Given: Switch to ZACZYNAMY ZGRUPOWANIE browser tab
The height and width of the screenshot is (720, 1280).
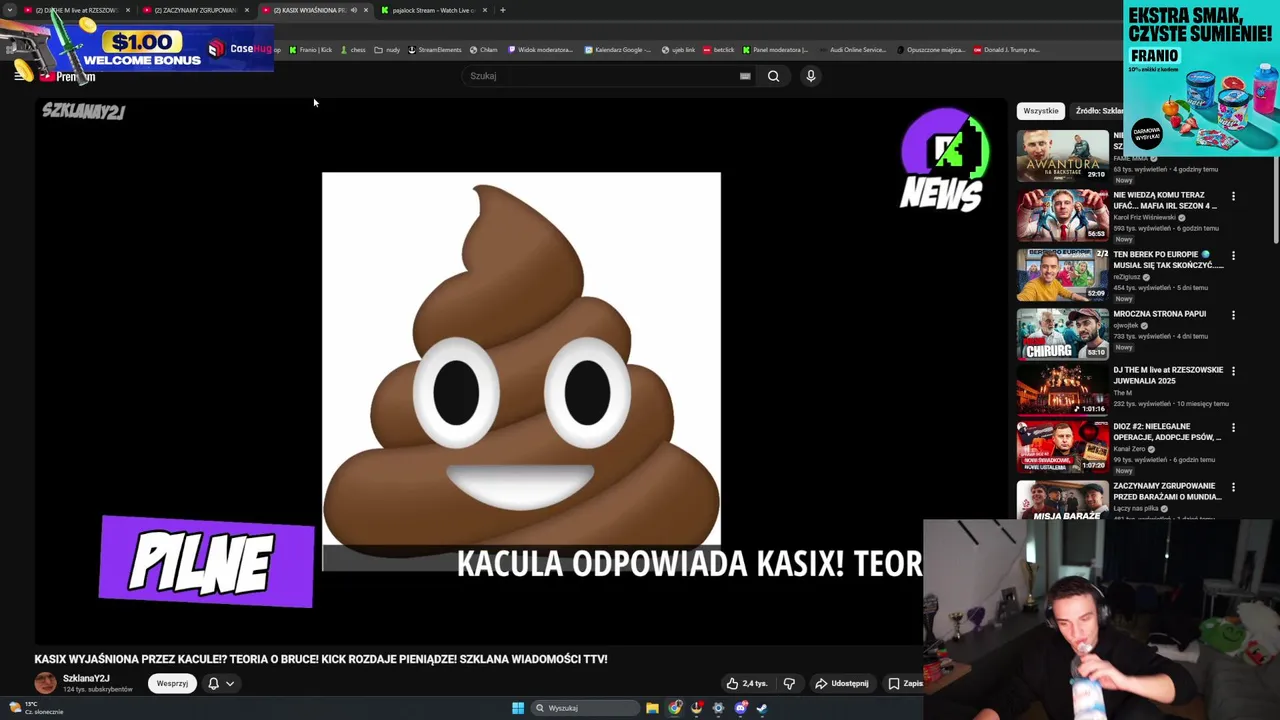Looking at the screenshot, I should [195, 10].
